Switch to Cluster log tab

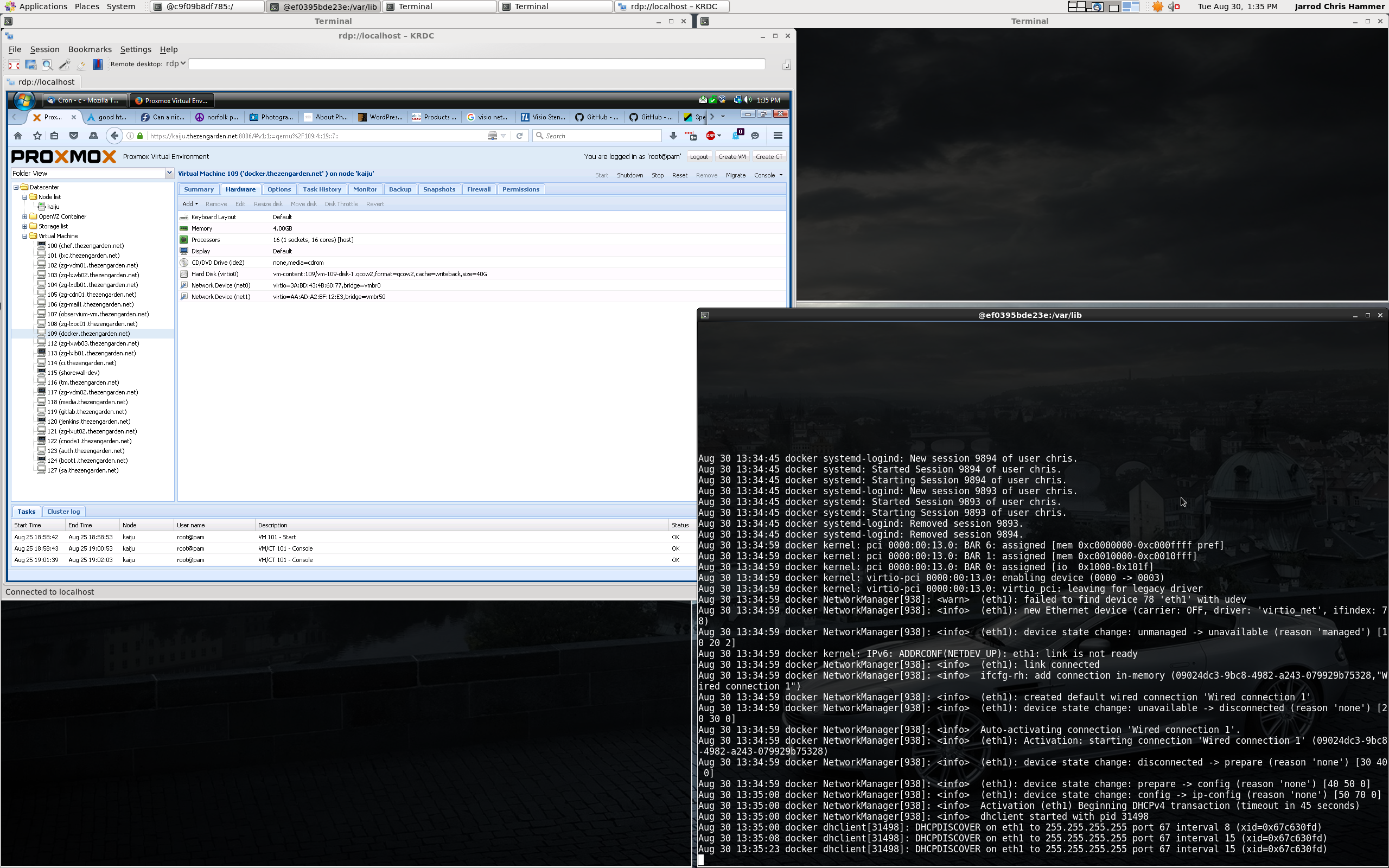click(63, 512)
